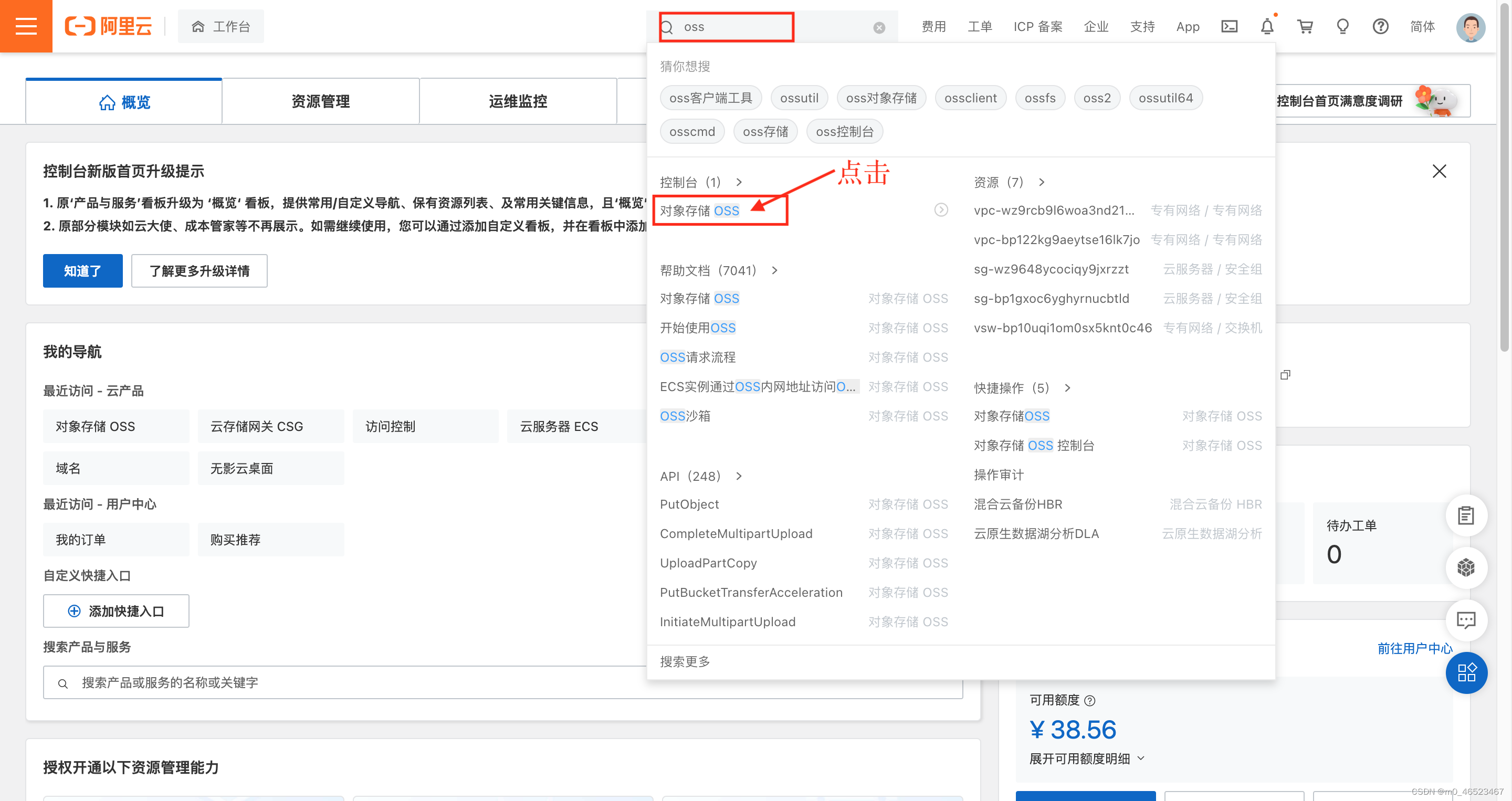Open the ICP 备案 menu
Viewport: 1512px width, 801px height.
coord(1038,26)
